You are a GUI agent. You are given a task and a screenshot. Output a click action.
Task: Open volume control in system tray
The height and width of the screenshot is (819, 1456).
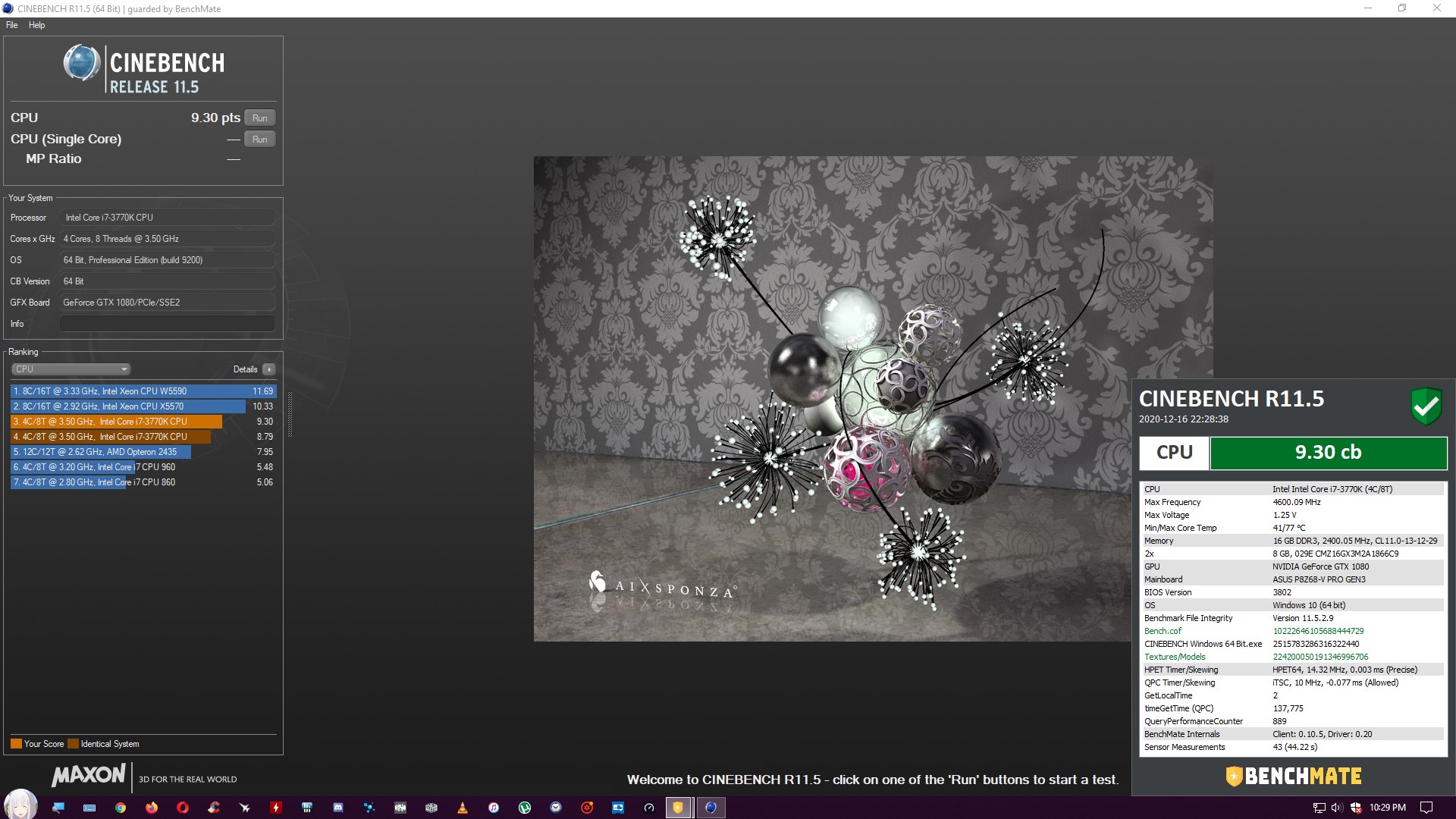click(1336, 808)
